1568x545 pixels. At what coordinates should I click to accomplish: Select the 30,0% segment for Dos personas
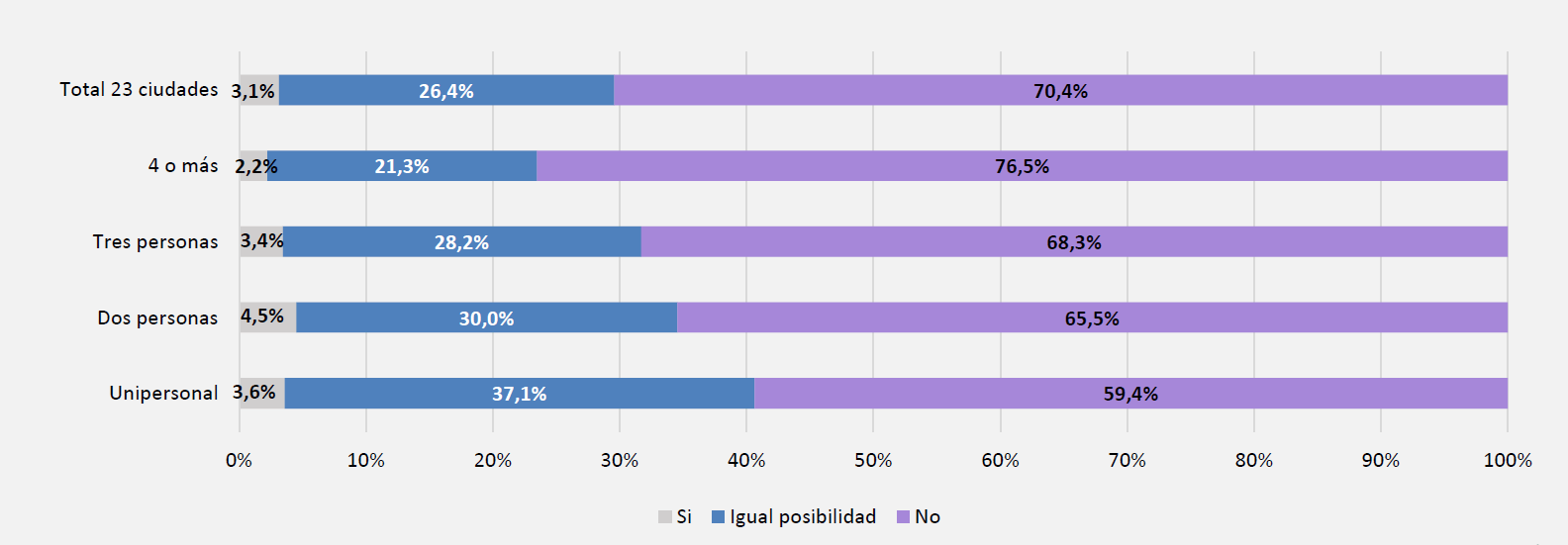(486, 318)
